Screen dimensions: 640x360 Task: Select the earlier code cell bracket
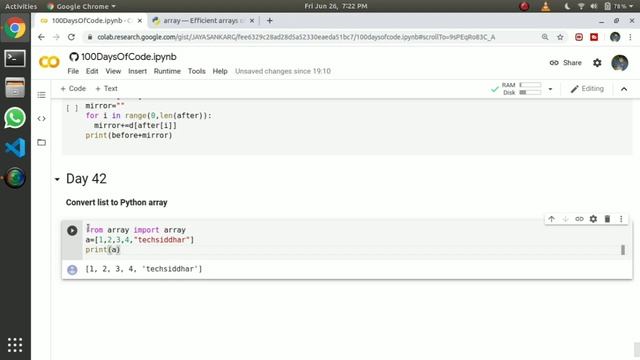click(72, 108)
